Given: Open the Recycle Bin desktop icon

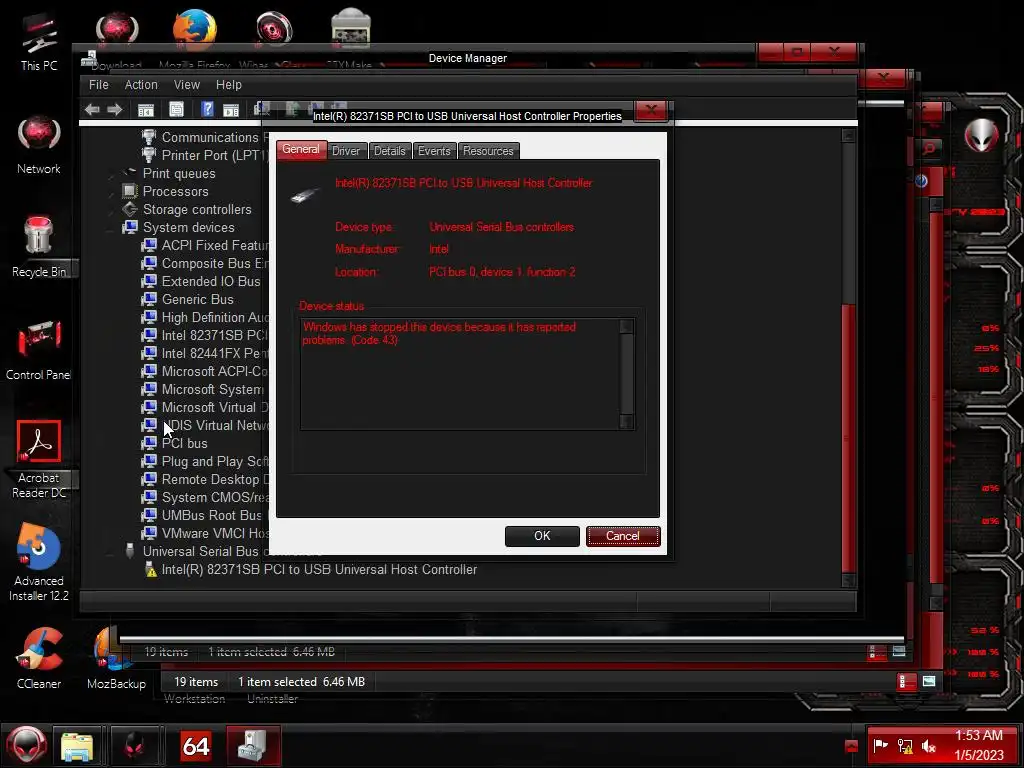Looking at the screenshot, I should (x=39, y=246).
